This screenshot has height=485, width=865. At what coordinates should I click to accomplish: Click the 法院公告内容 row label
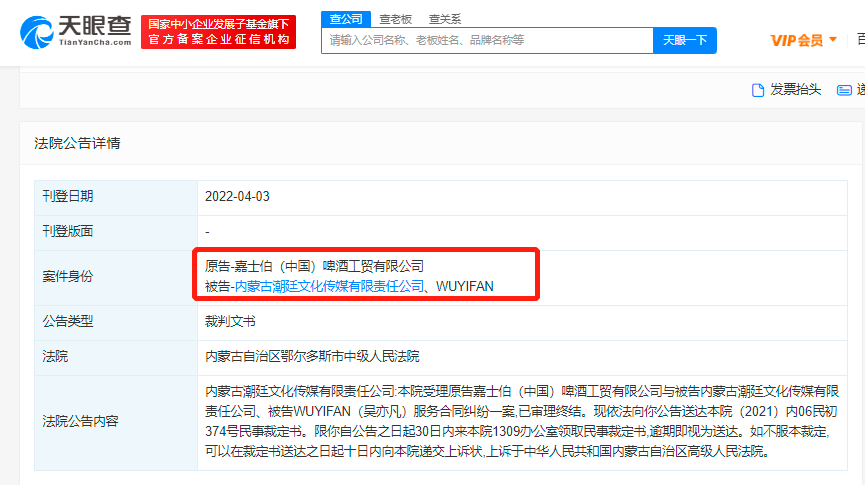coord(81,422)
